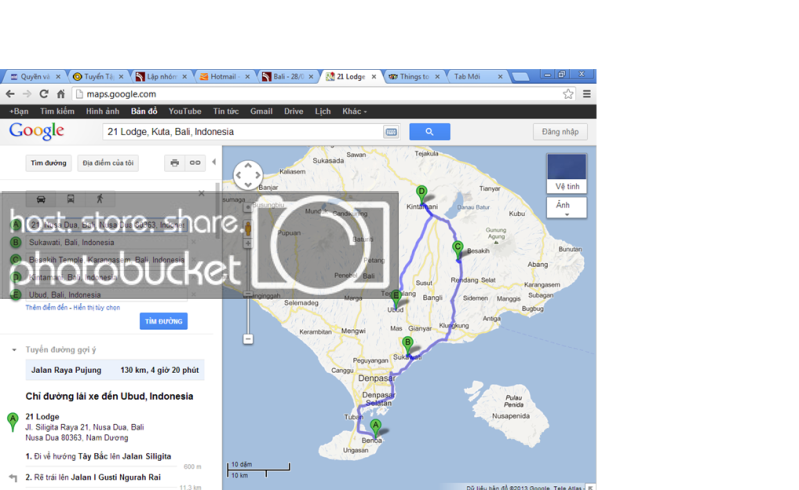Select the green A marker beside 21 Lodge

[13, 422]
